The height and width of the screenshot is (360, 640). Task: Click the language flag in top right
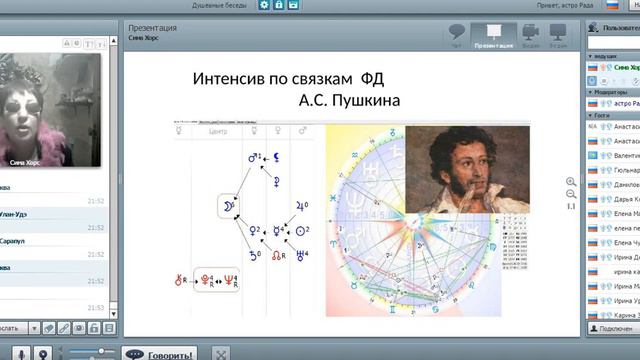[x=612, y=5]
